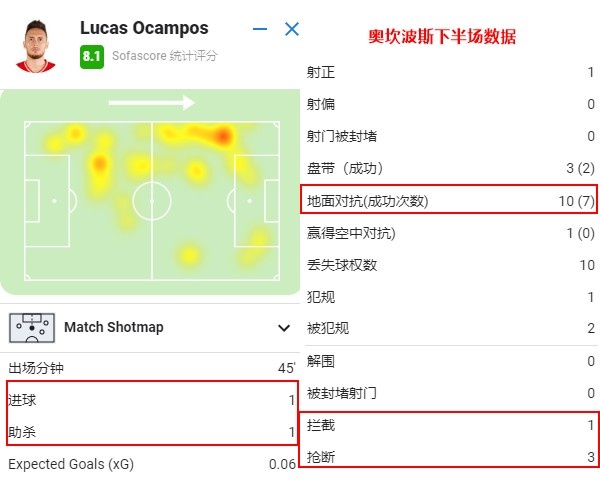Expand the Match Shotmap chevron
Screen dimensions: 600x480
(284, 327)
